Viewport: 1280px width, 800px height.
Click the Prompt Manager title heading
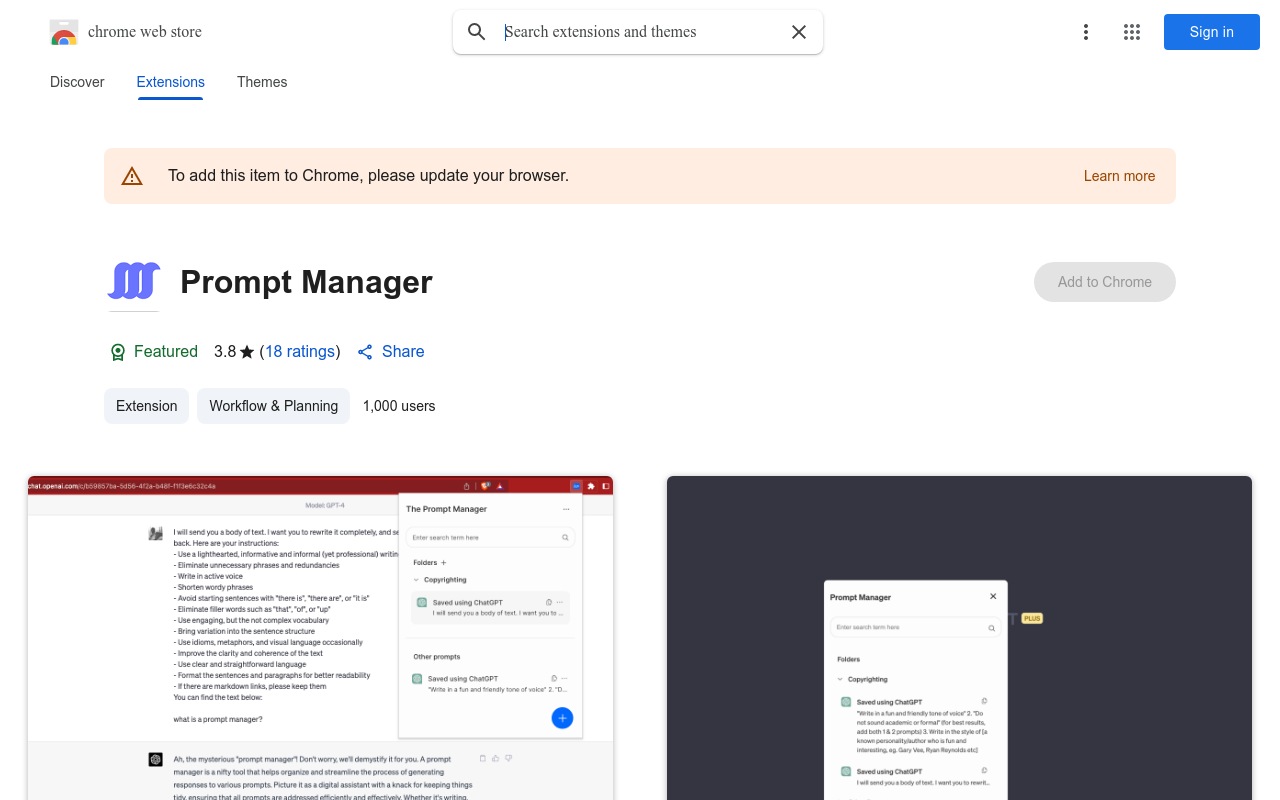click(306, 282)
